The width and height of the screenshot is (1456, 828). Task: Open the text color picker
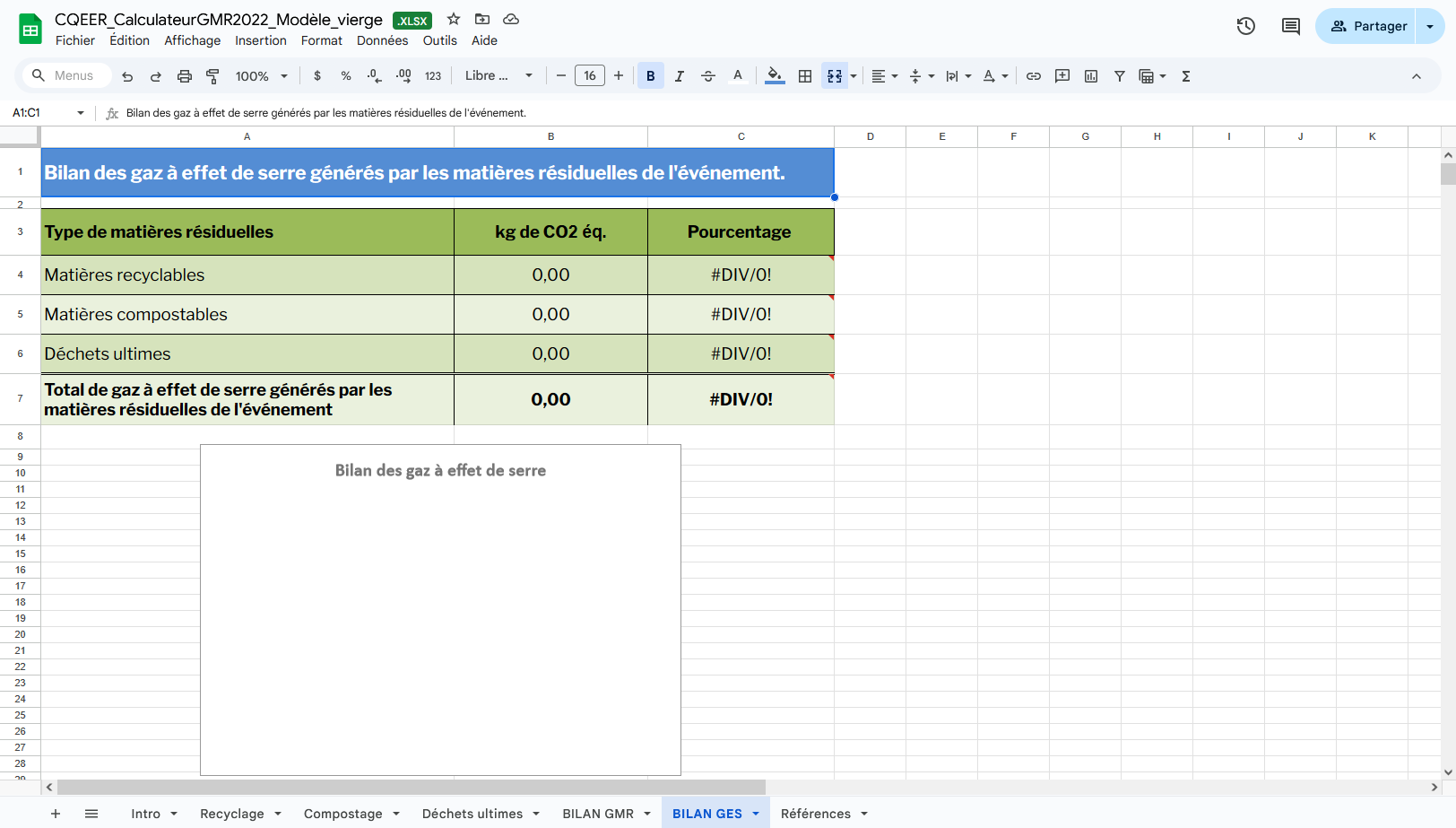[x=738, y=76]
